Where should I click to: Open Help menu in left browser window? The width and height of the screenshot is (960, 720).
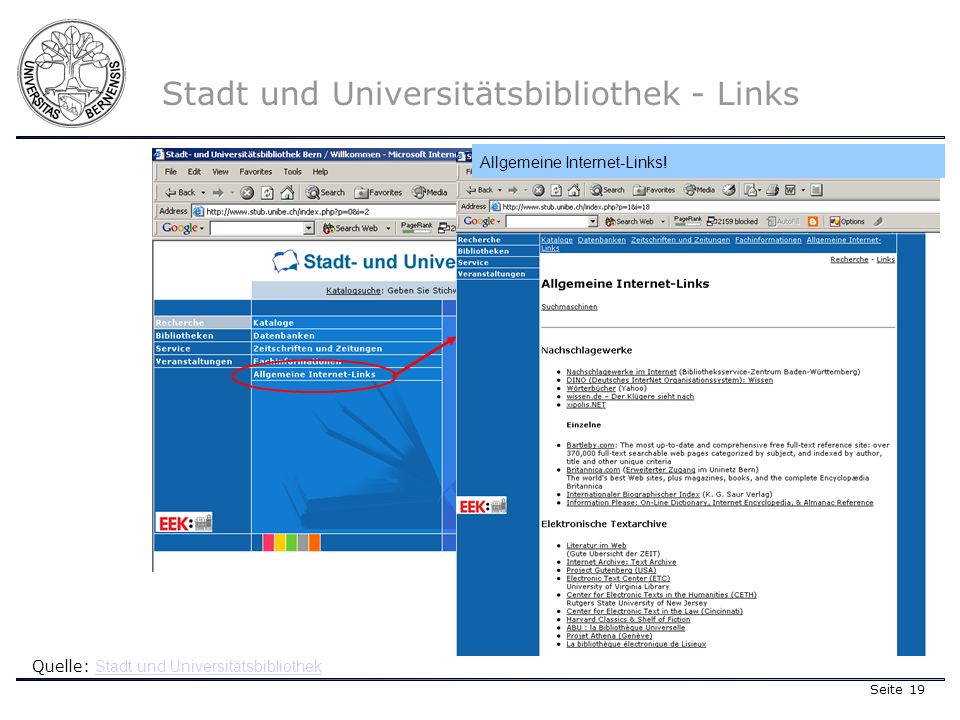coord(320,172)
